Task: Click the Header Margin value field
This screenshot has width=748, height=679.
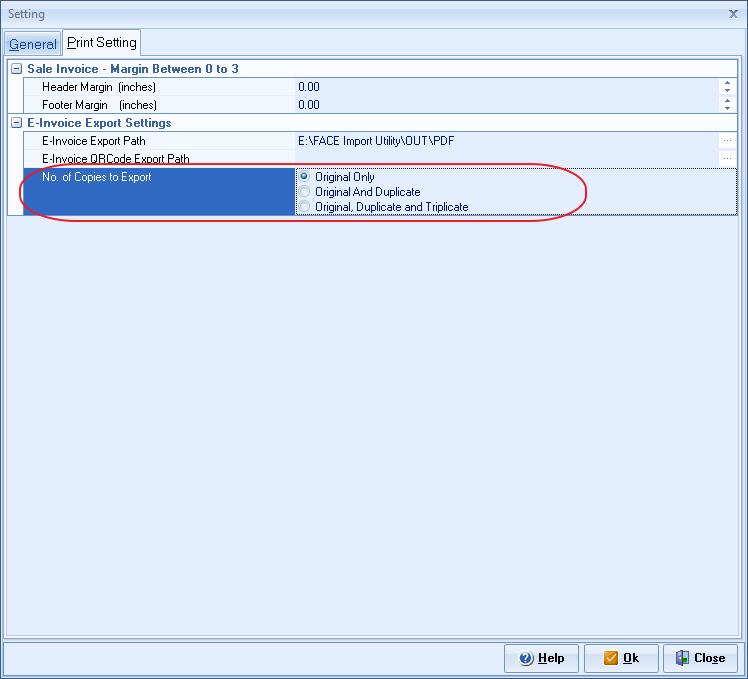Action: click(x=500, y=87)
